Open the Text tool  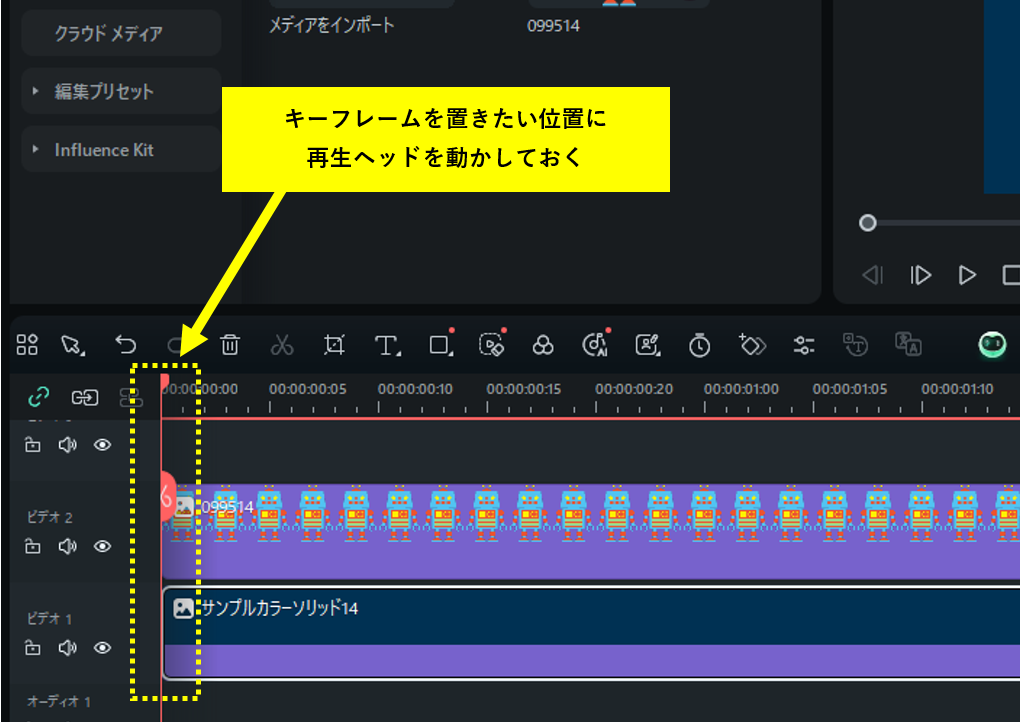tap(385, 344)
